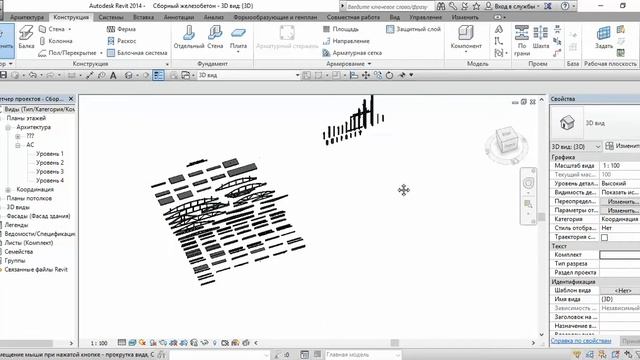Select the Балка (Beam) tool

pyautogui.click(x=26, y=37)
